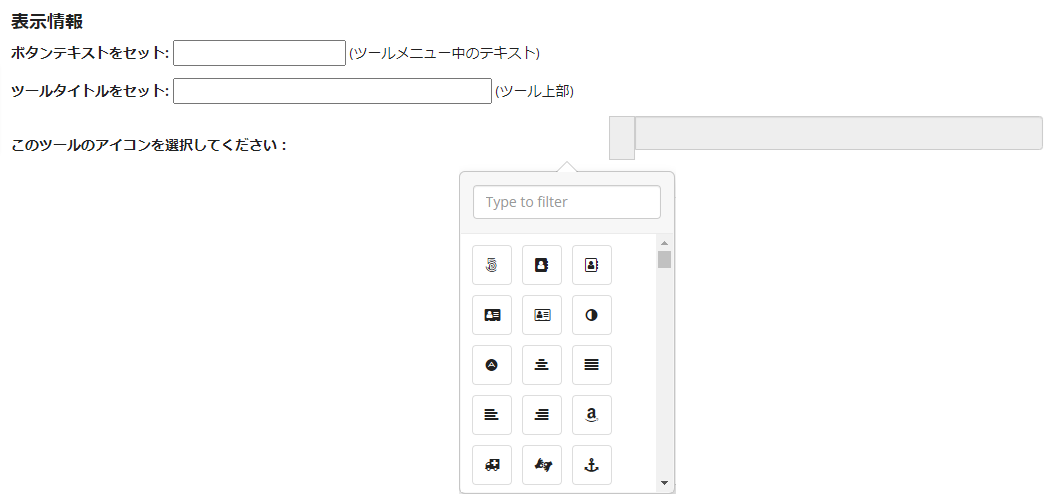Select the solid address card icon
This screenshot has height=503, width=1054.
coord(492,315)
